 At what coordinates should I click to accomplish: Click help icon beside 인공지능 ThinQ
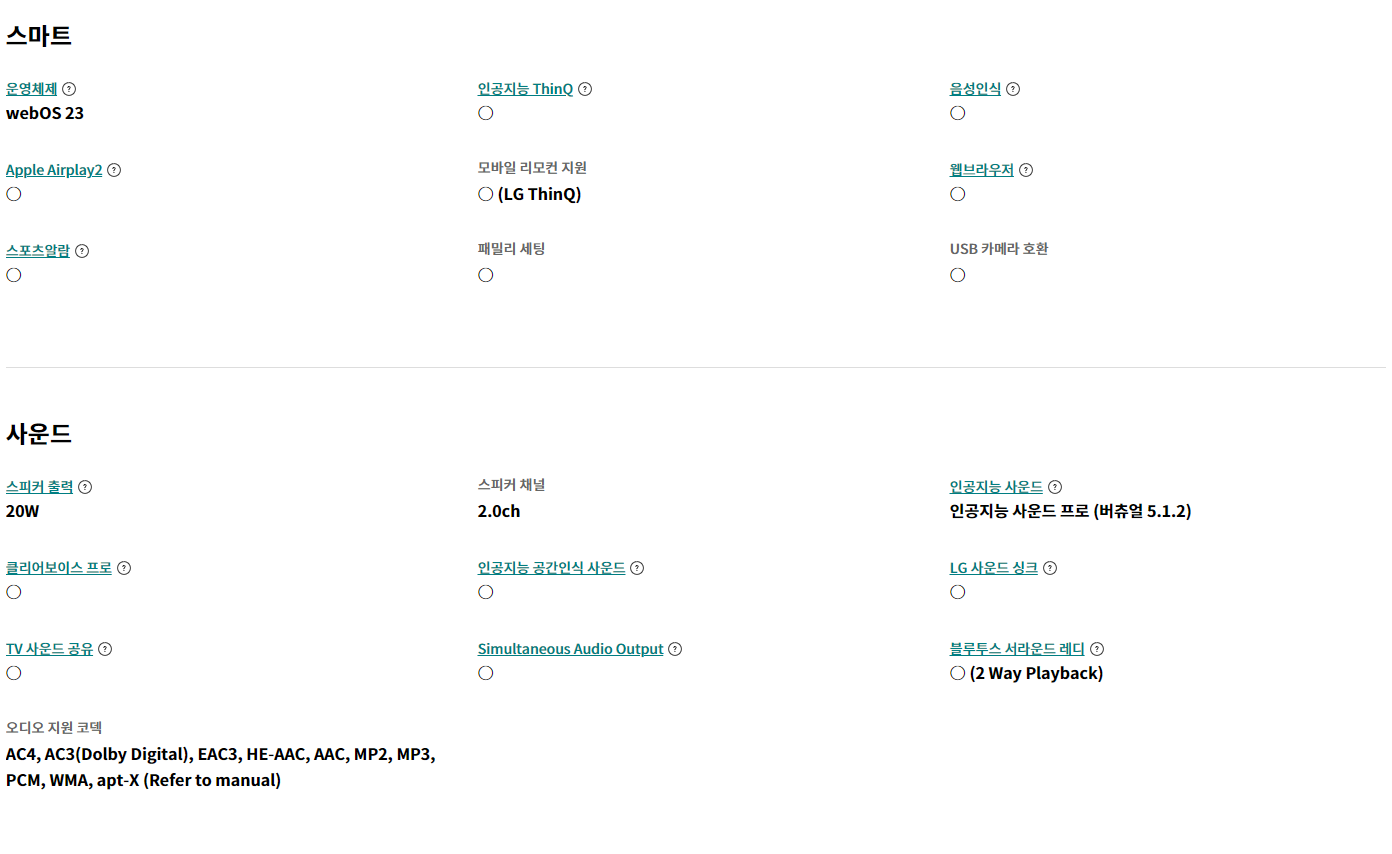[585, 89]
